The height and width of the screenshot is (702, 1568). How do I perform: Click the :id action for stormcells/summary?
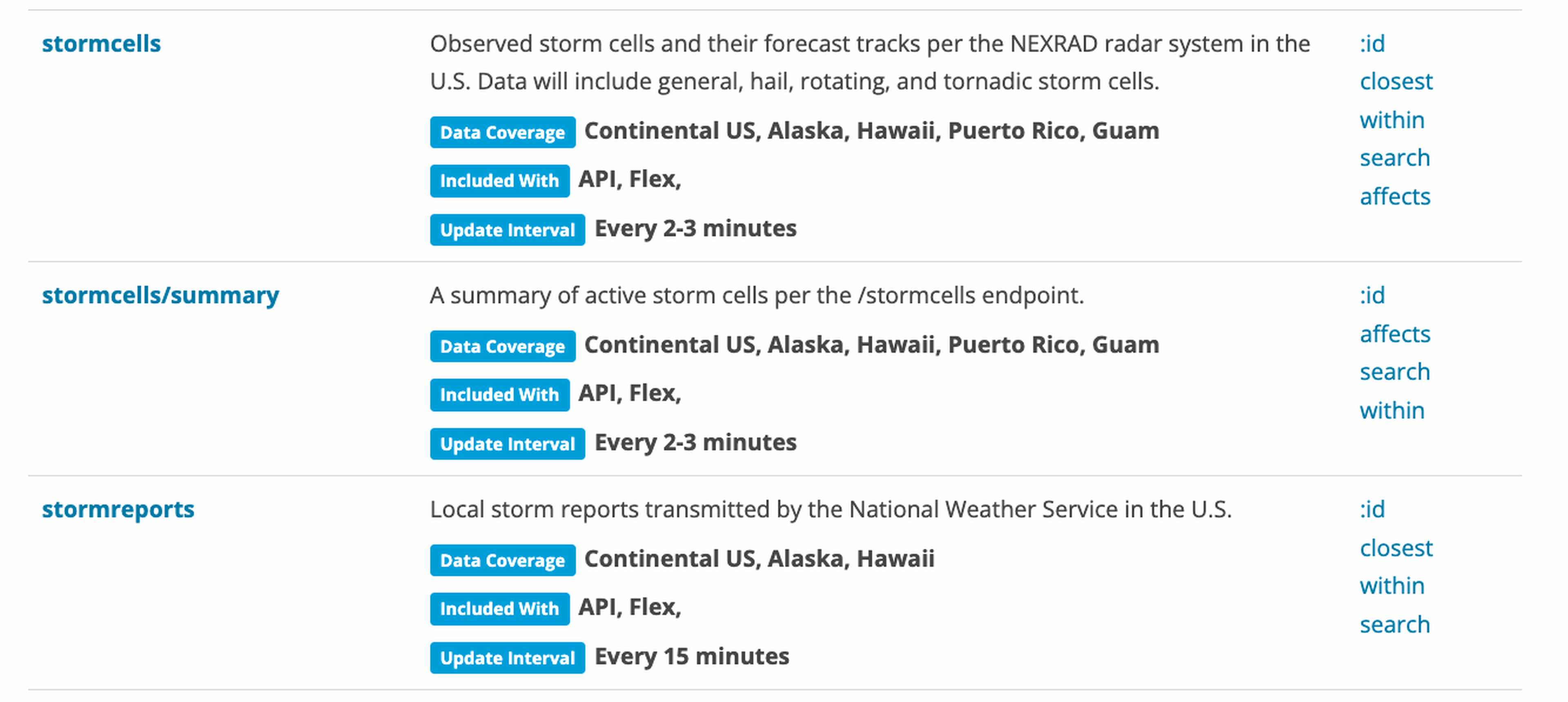pos(1372,295)
